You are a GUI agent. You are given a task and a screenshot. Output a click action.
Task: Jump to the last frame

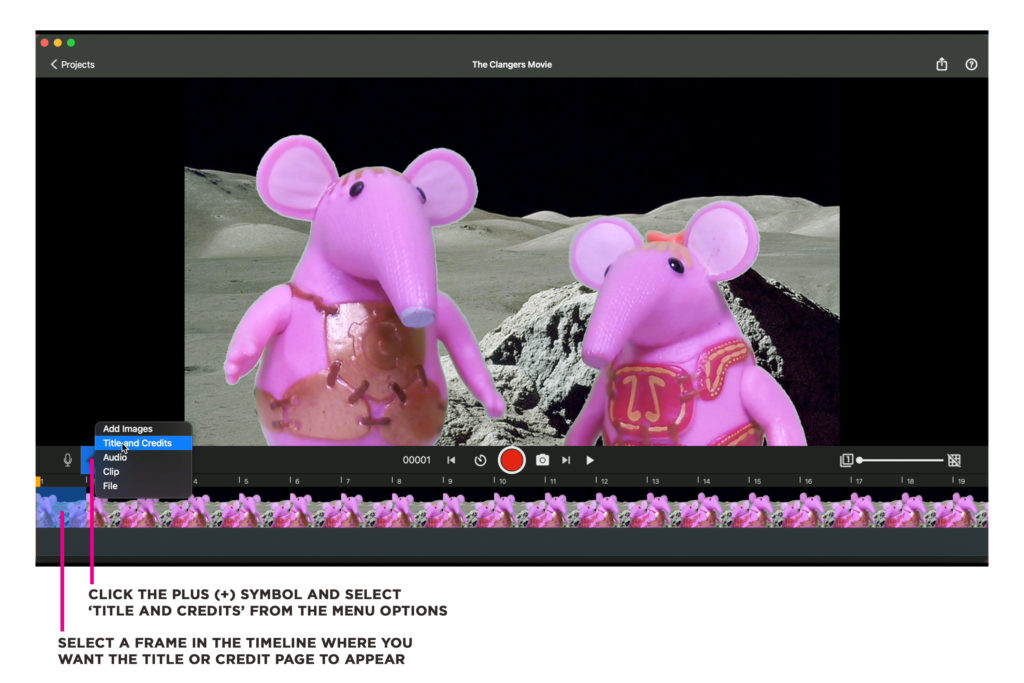(566, 460)
